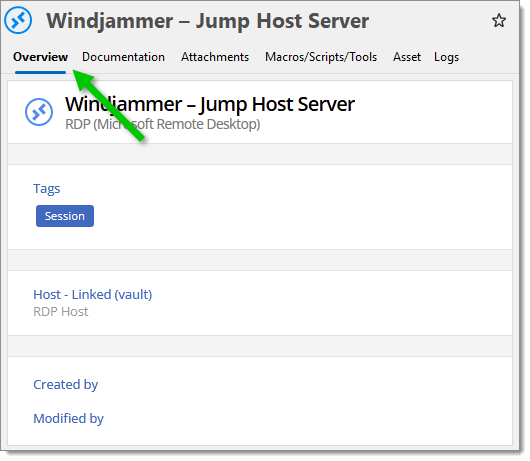530x461 pixels.
Task: Switch to the Documentation tab
Action: coord(123,57)
